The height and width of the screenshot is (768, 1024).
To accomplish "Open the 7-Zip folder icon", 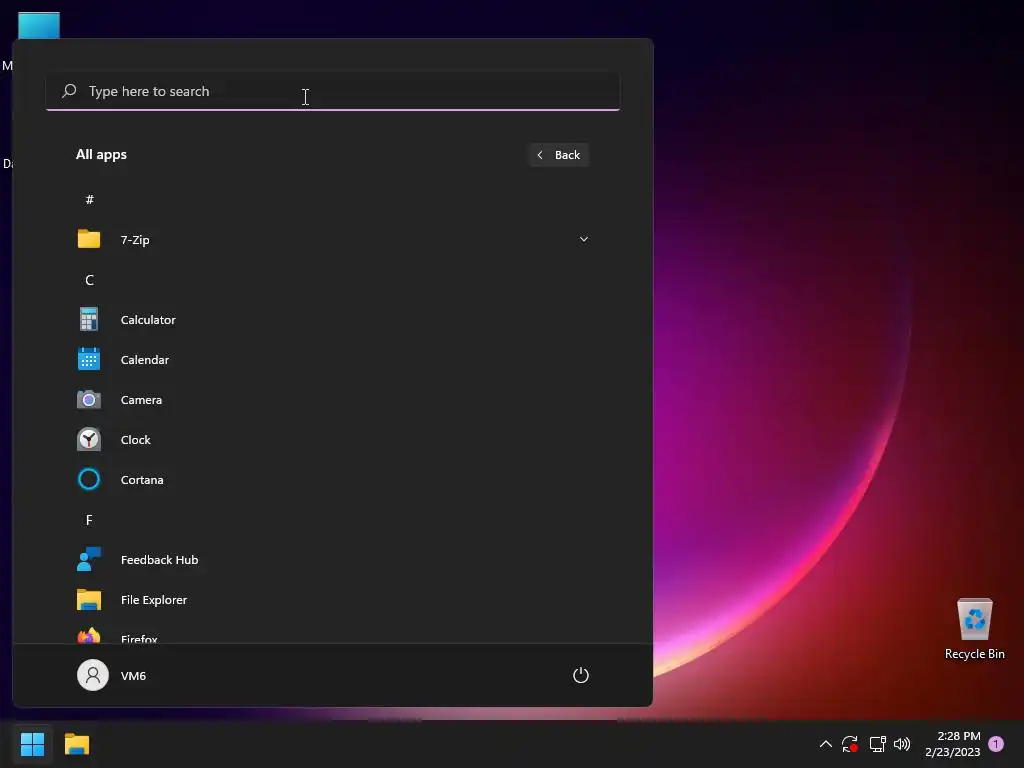I will [x=89, y=239].
